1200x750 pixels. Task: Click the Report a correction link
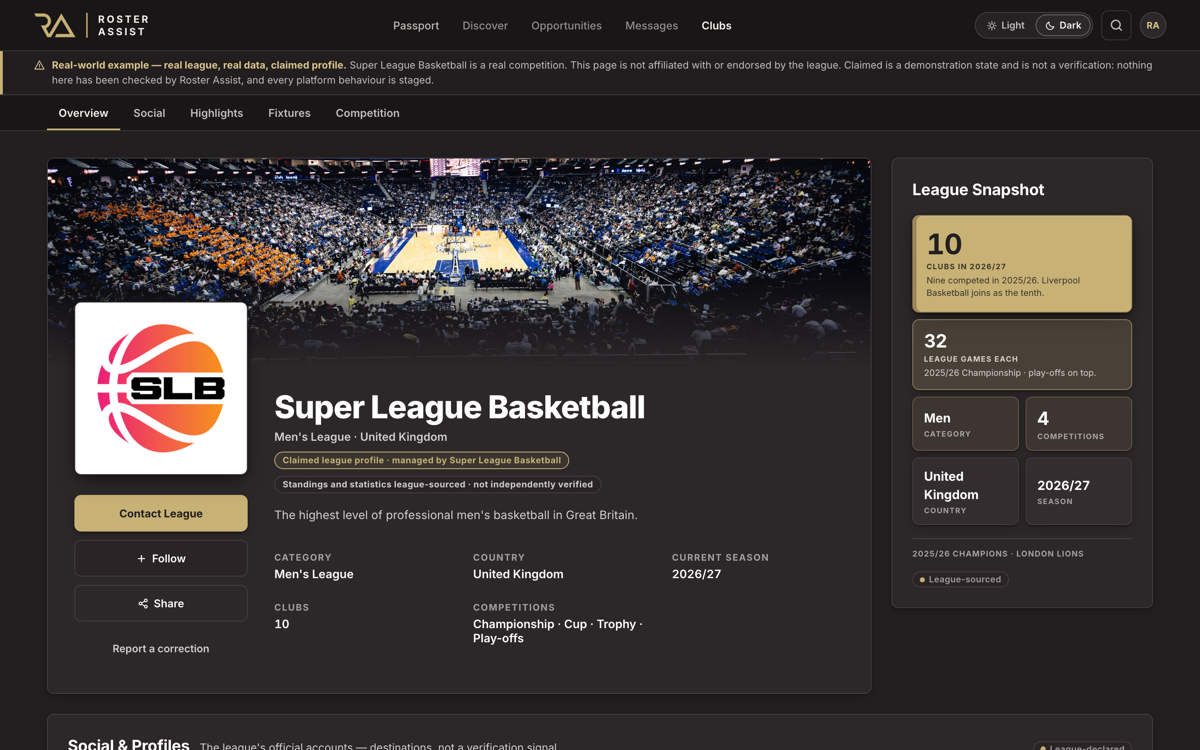[161, 648]
